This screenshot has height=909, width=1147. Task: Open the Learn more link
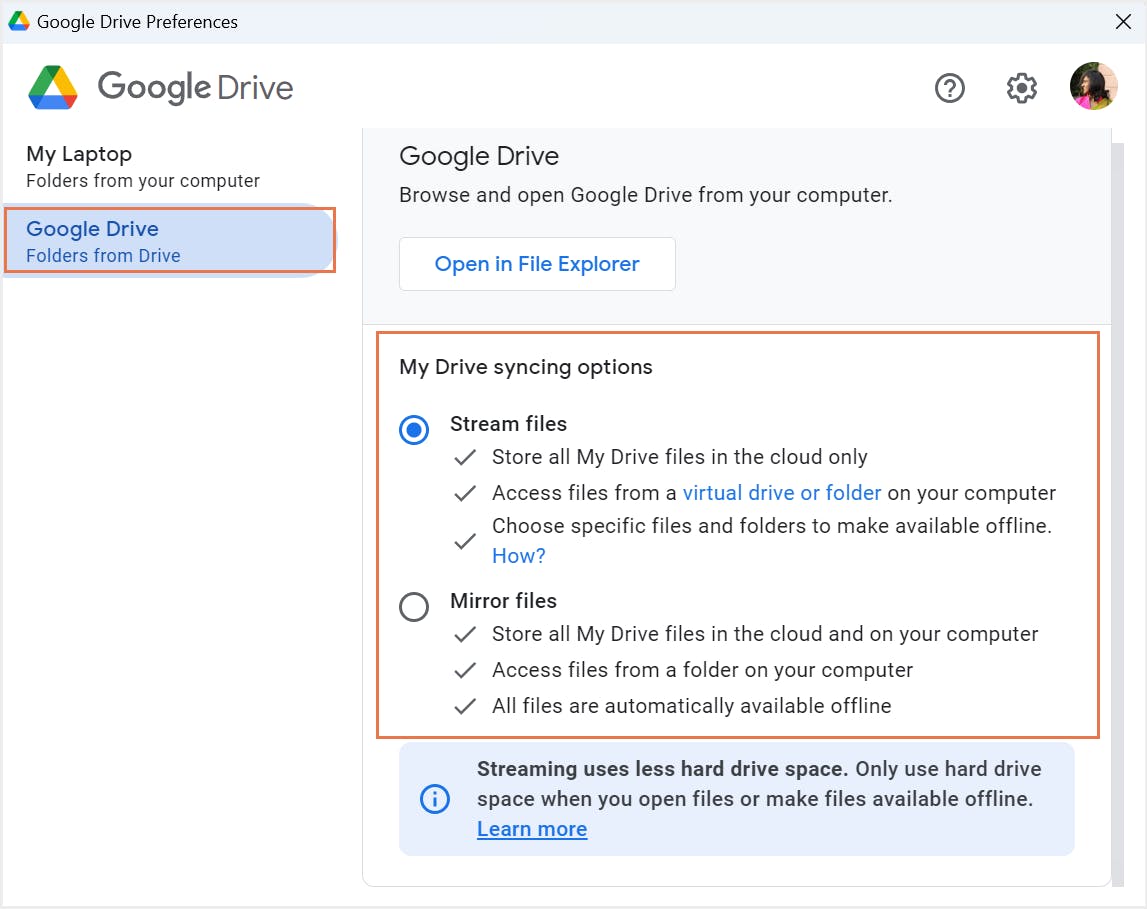pos(532,829)
